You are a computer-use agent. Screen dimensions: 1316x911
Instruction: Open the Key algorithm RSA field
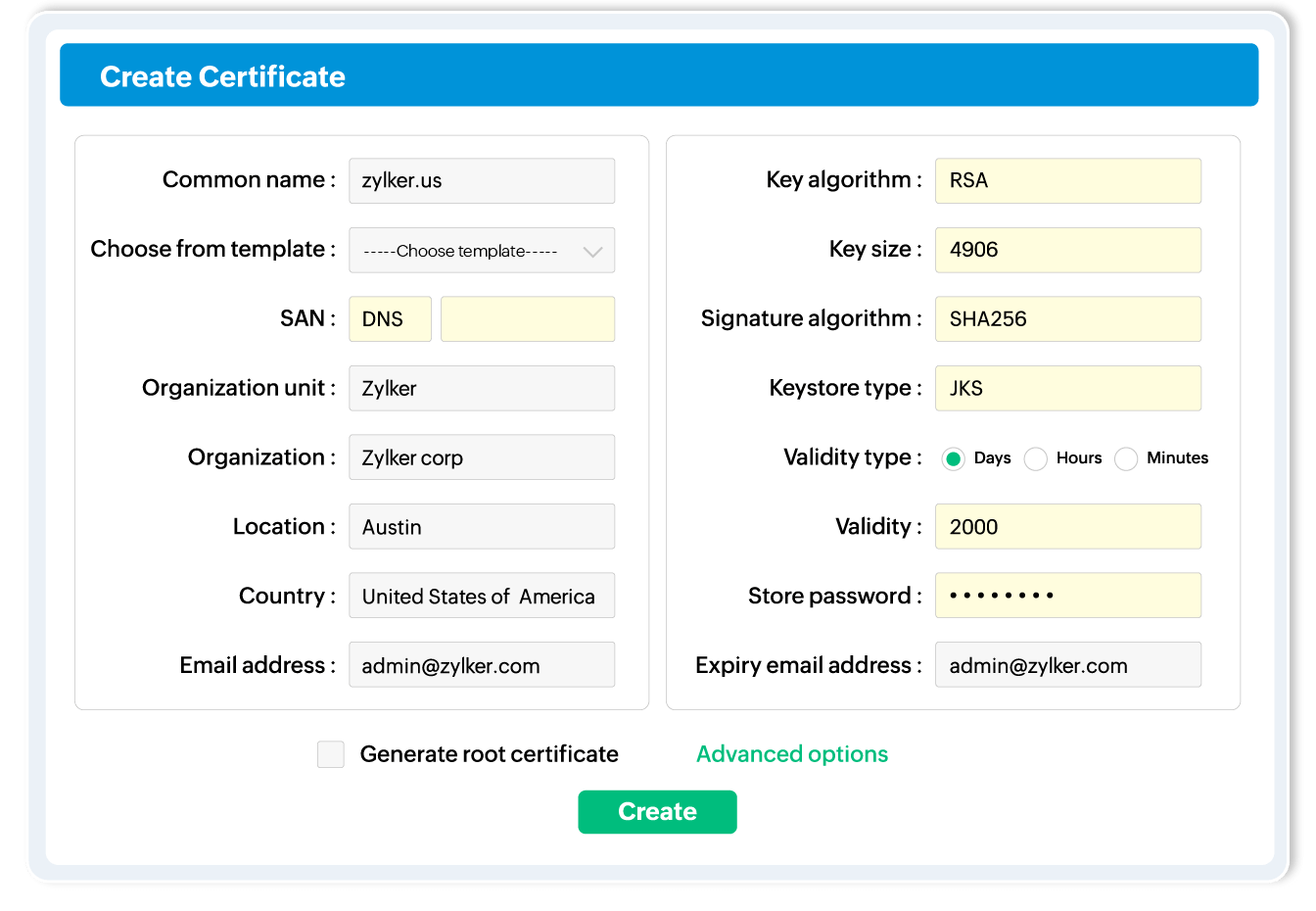1067,181
